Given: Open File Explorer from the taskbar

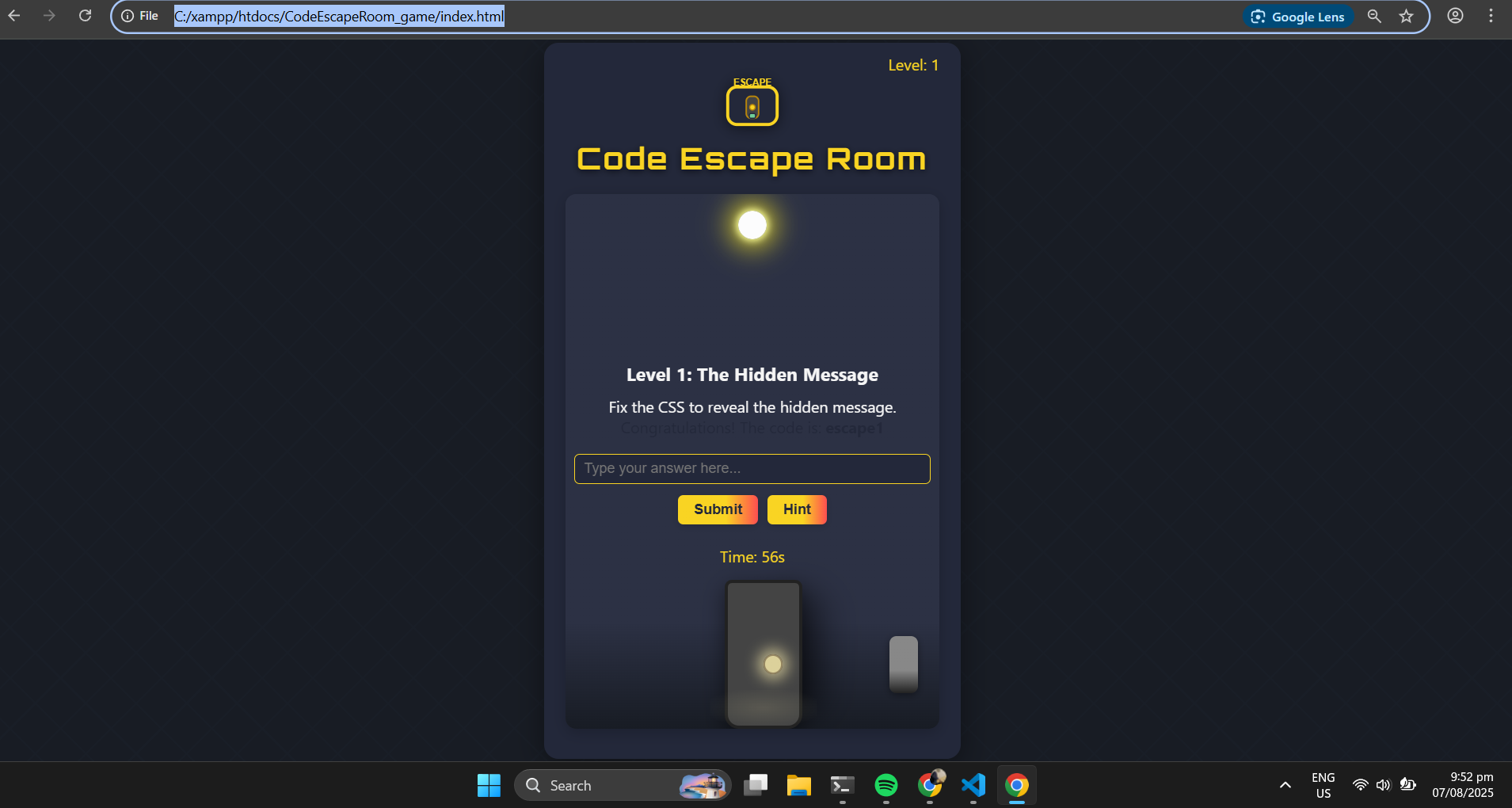Looking at the screenshot, I should (x=798, y=785).
